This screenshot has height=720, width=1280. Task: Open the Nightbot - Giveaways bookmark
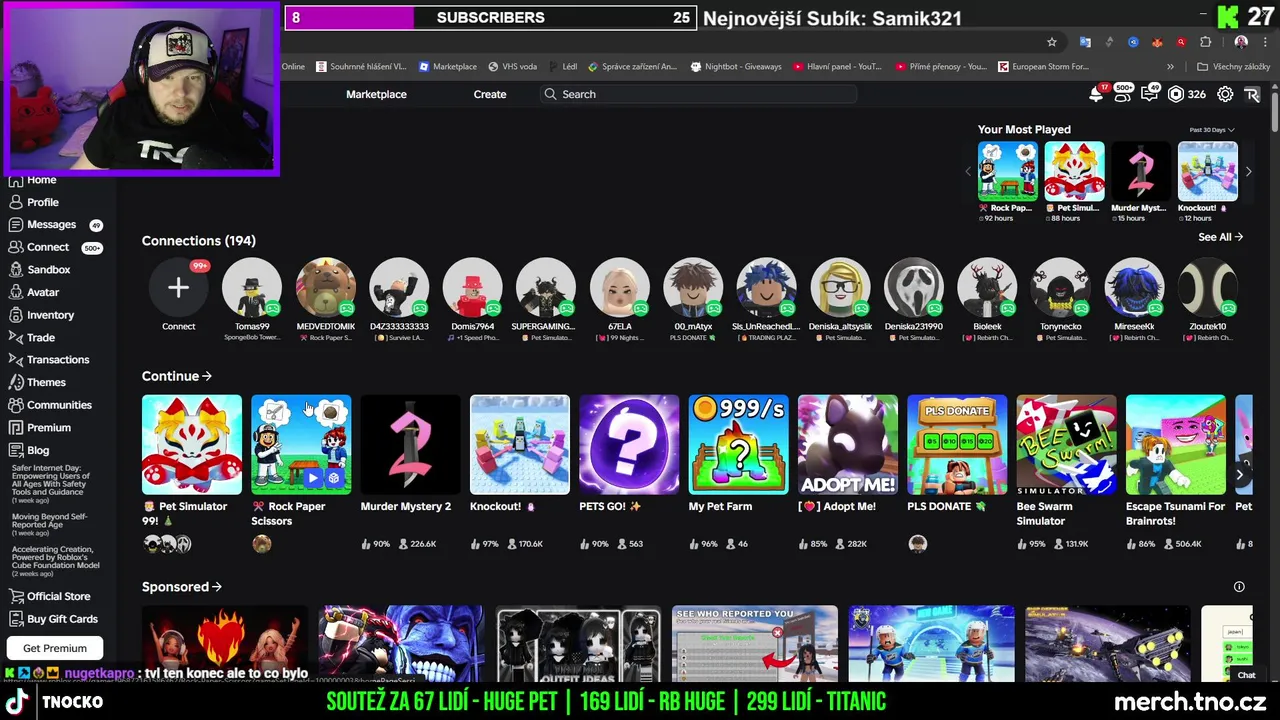pos(736,67)
